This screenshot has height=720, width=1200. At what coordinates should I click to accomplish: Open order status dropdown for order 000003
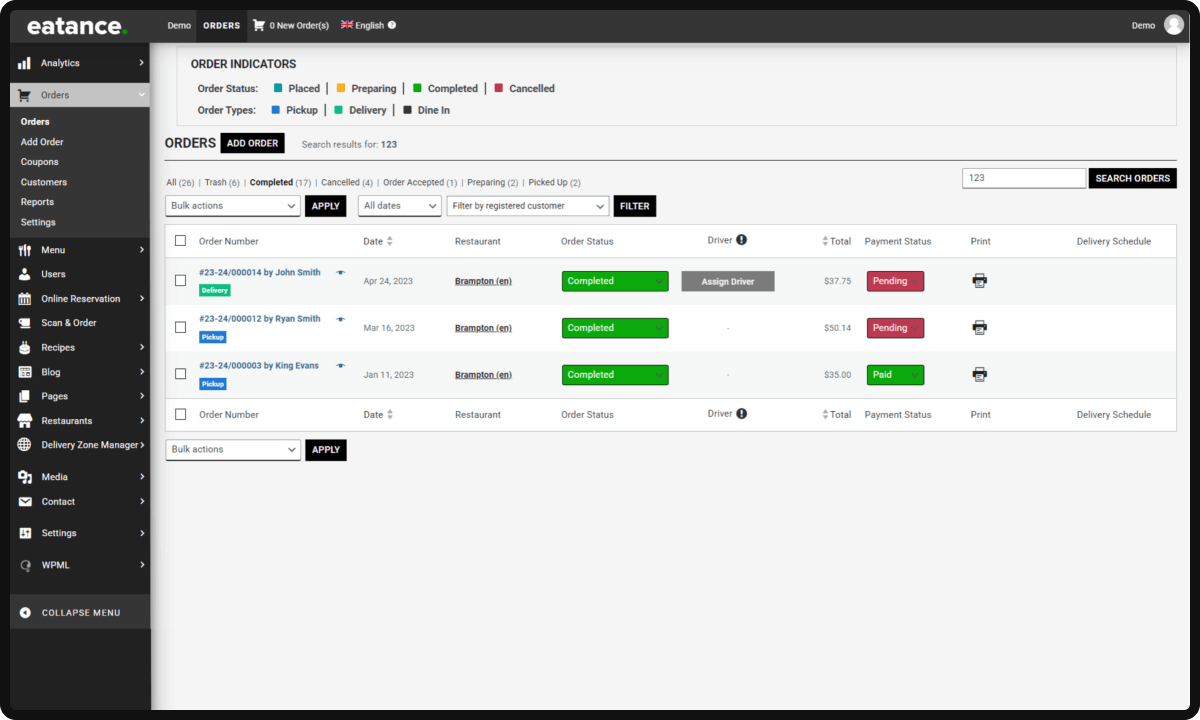615,375
